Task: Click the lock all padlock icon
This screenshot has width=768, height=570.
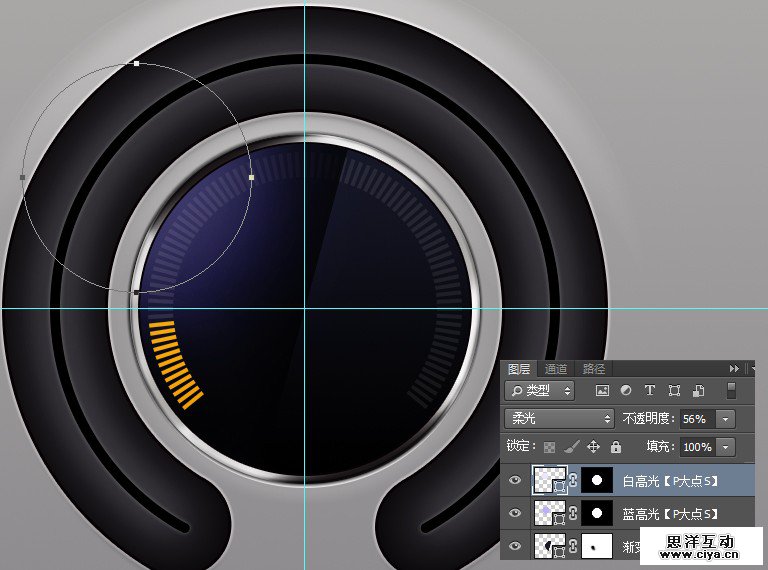Action: tap(615, 447)
